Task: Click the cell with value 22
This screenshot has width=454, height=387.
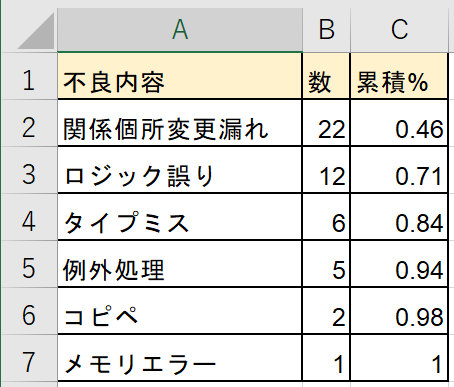Action: click(x=326, y=123)
